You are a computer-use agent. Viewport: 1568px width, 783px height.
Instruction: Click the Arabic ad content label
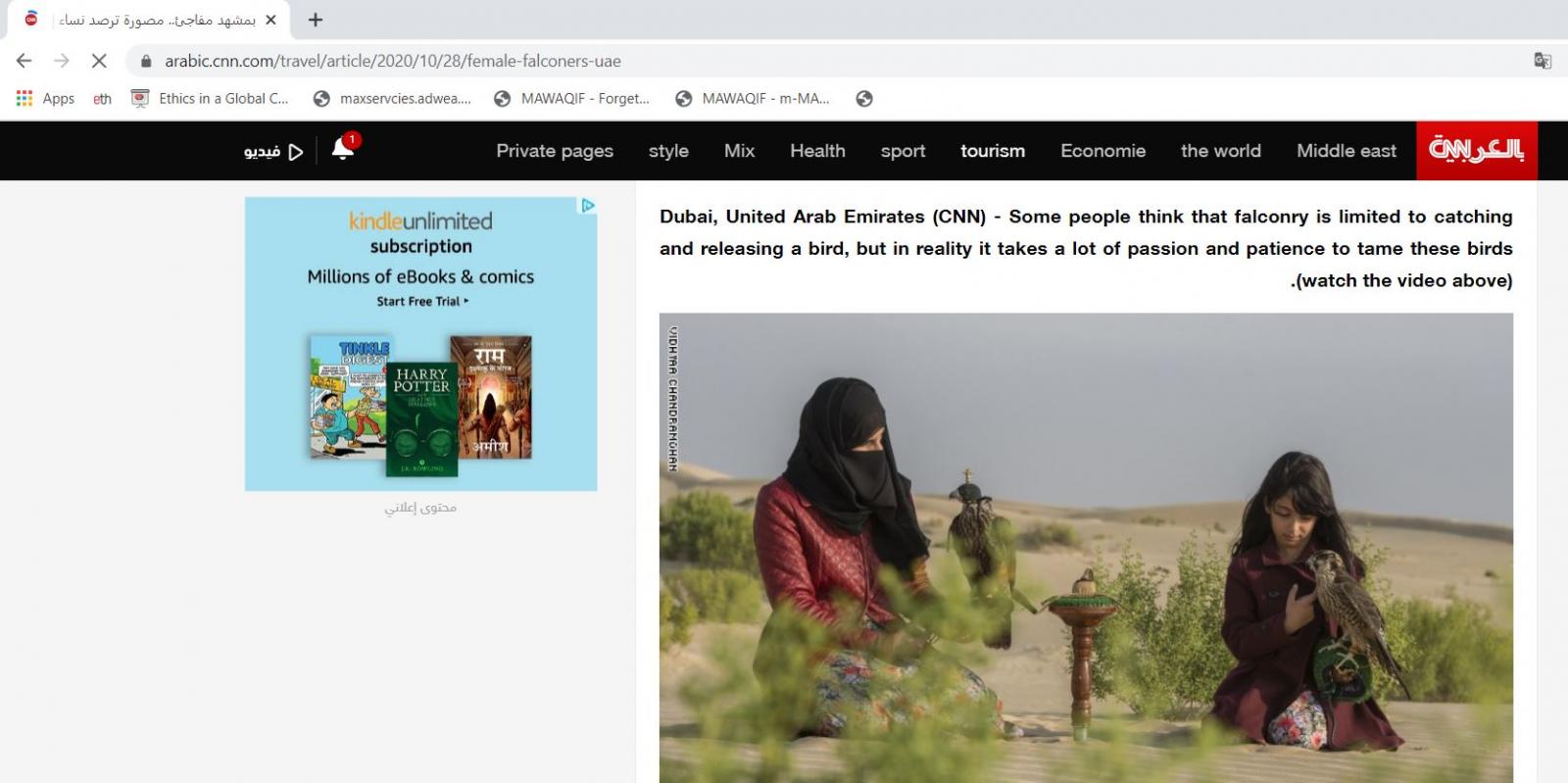tap(420, 508)
